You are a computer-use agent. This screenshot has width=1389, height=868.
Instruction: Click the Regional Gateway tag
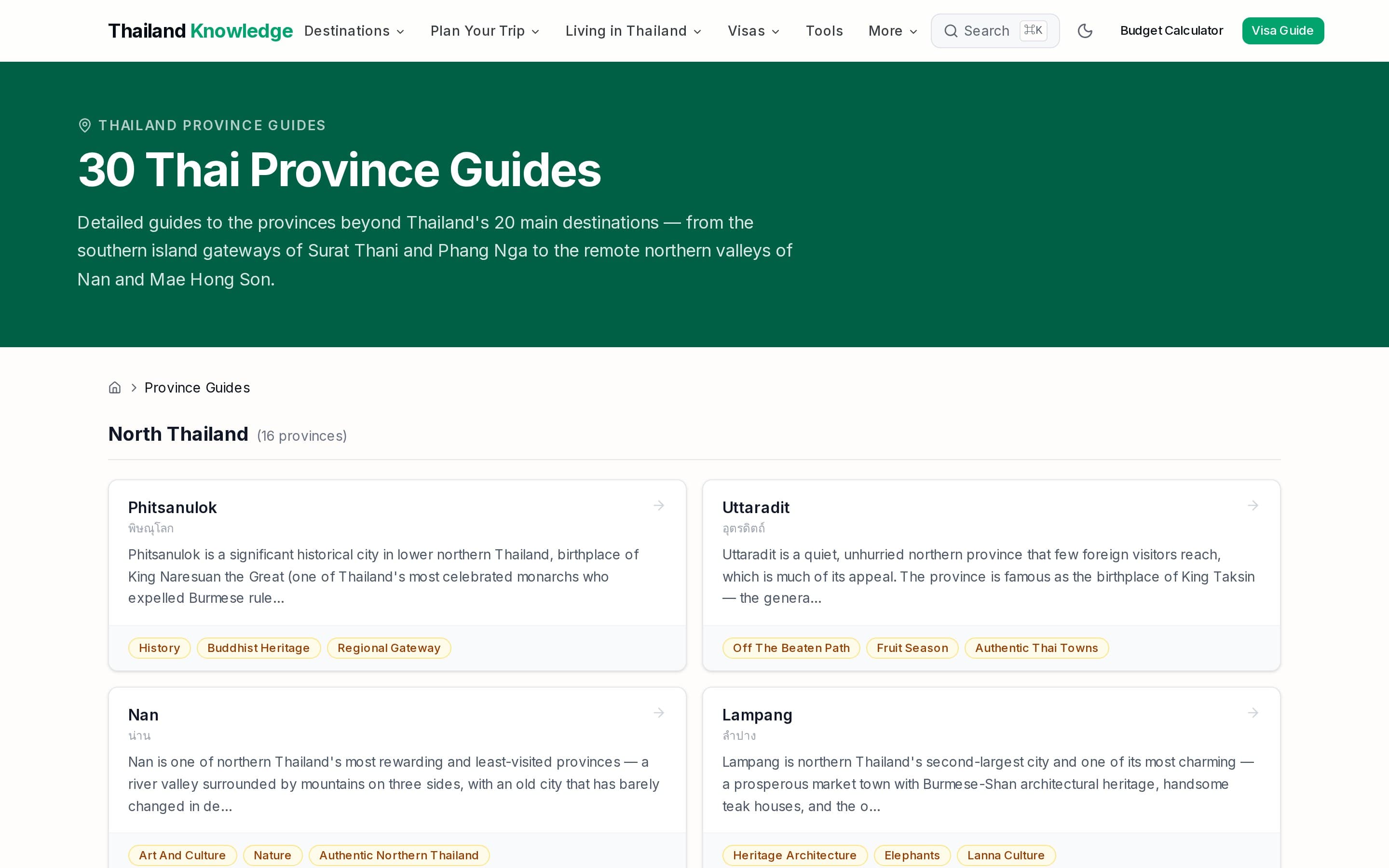click(x=389, y=648)
